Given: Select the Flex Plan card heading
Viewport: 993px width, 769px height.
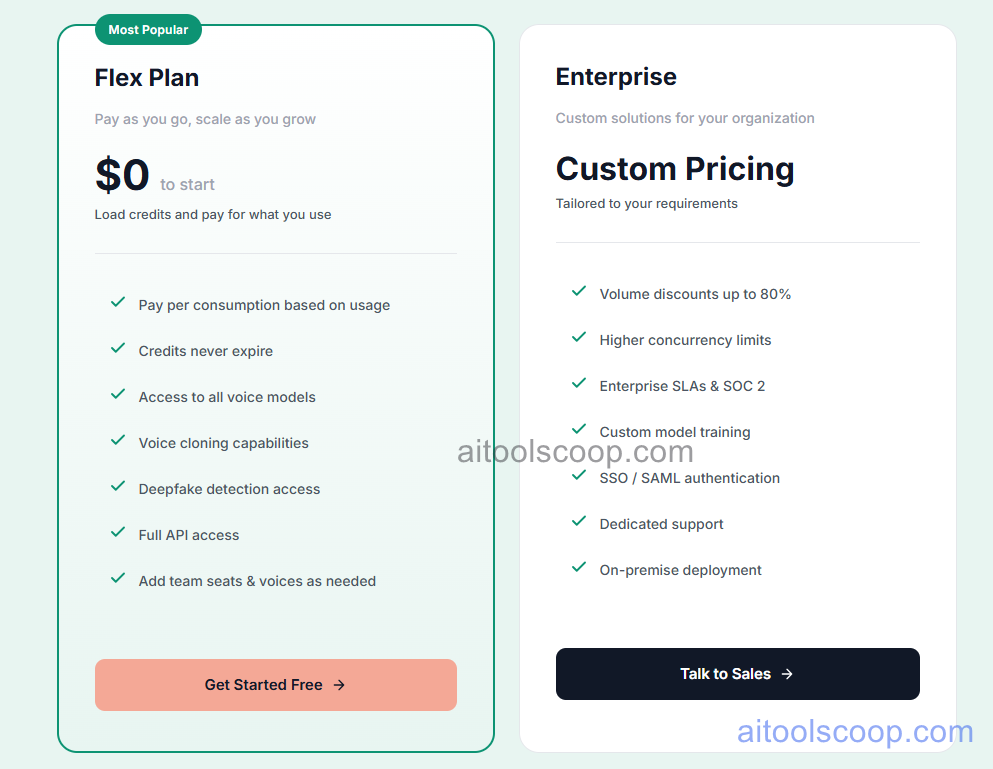Looking at the screenshot, I should (146, 77).
